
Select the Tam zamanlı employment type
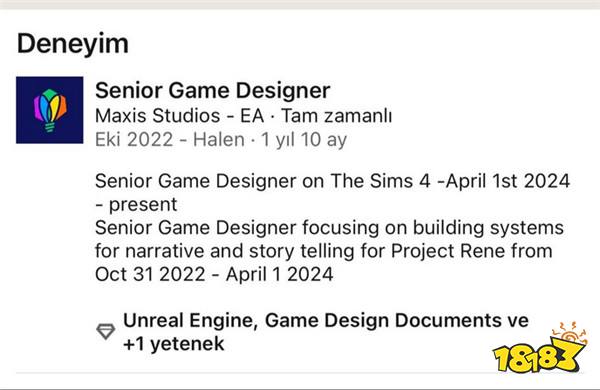coord(336,116)
